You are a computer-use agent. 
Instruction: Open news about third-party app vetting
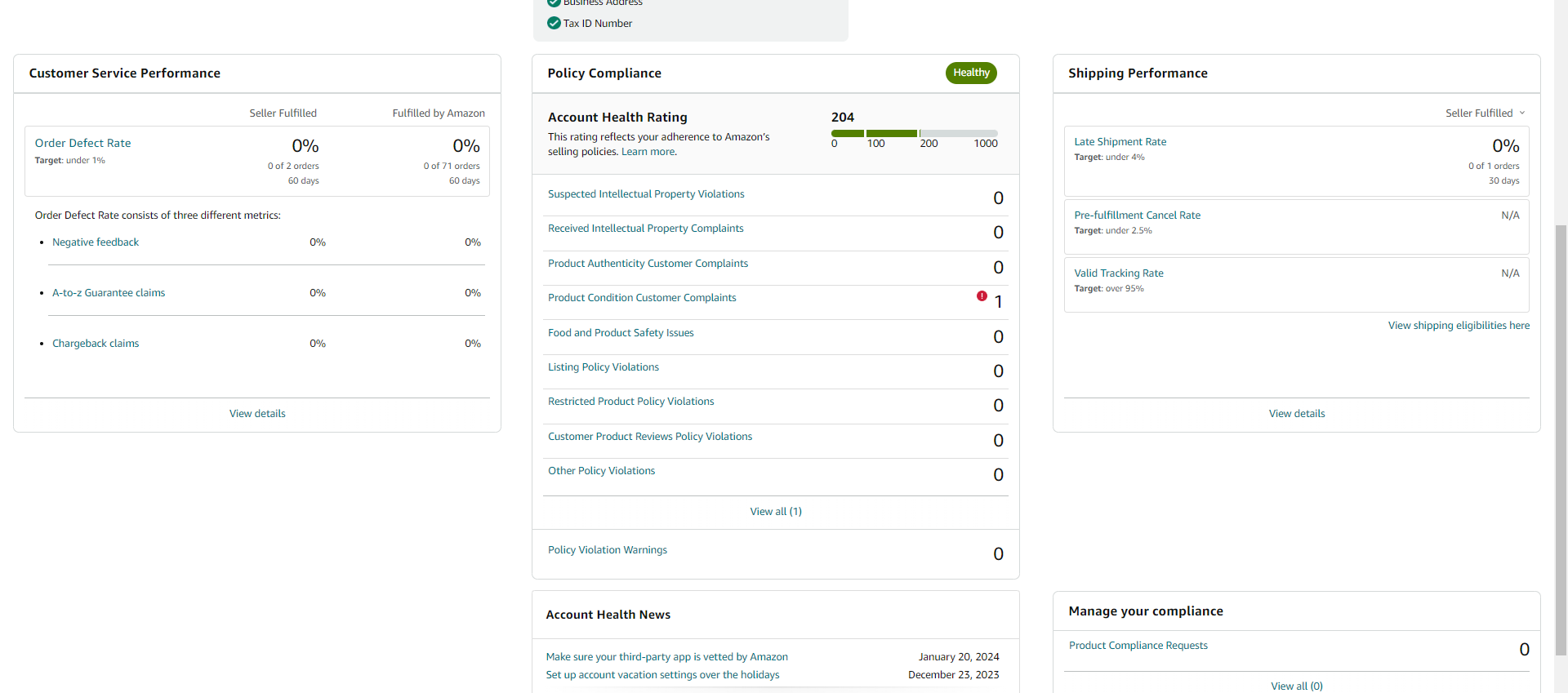point(666,657)
